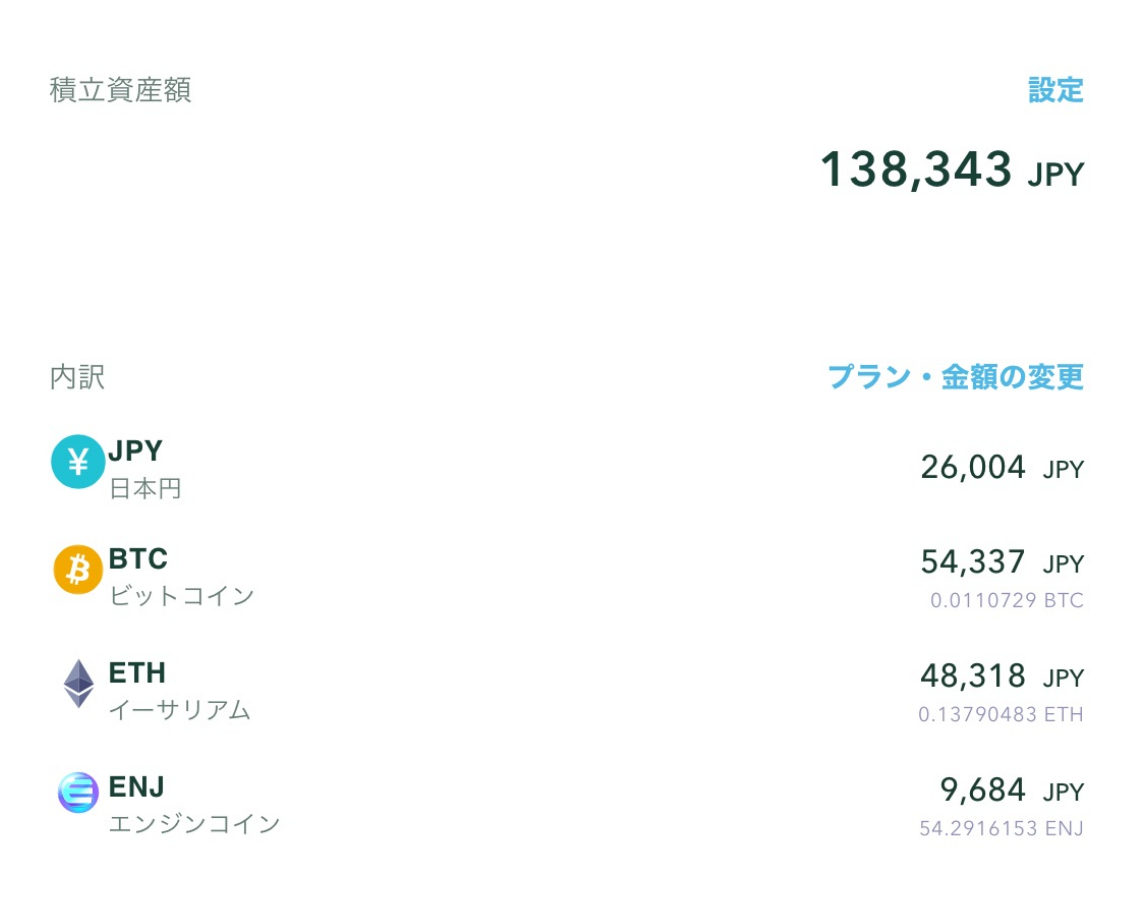
Task: Click the total 138,343 JPY amount
Action: pyautogui.click(x=951, y=170)
